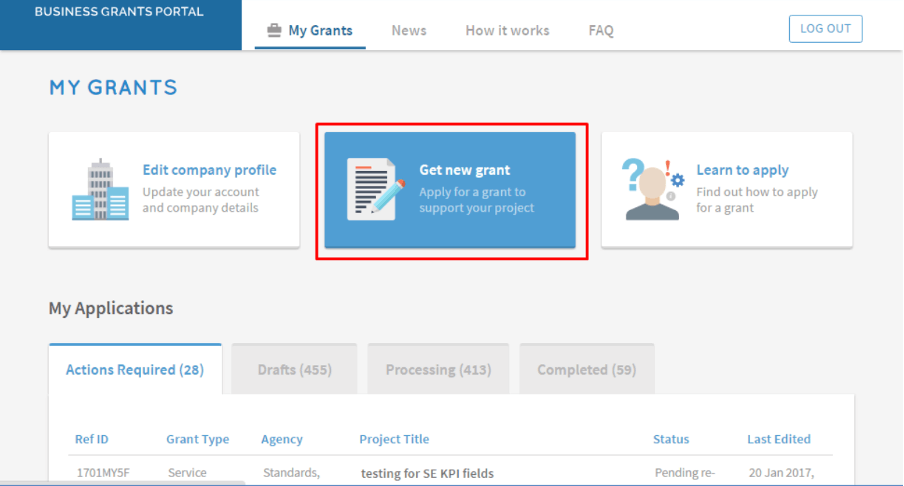Click the building icon on Edit company profile
904x486 pixels.
[100, 189]
